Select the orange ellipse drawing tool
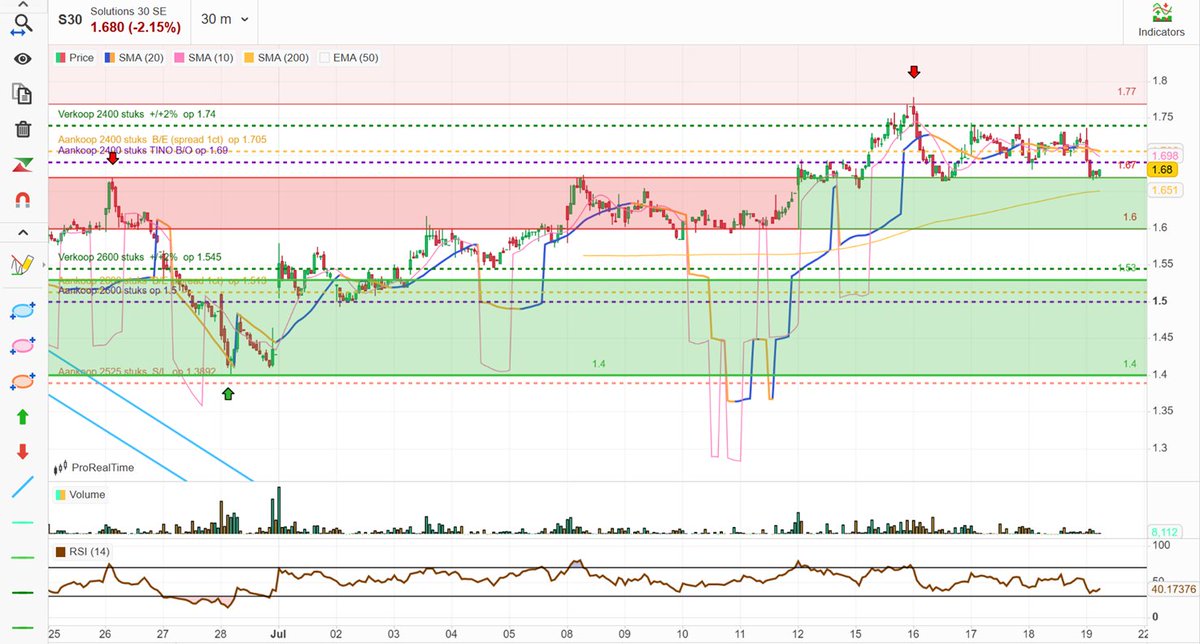 (22, 381)
